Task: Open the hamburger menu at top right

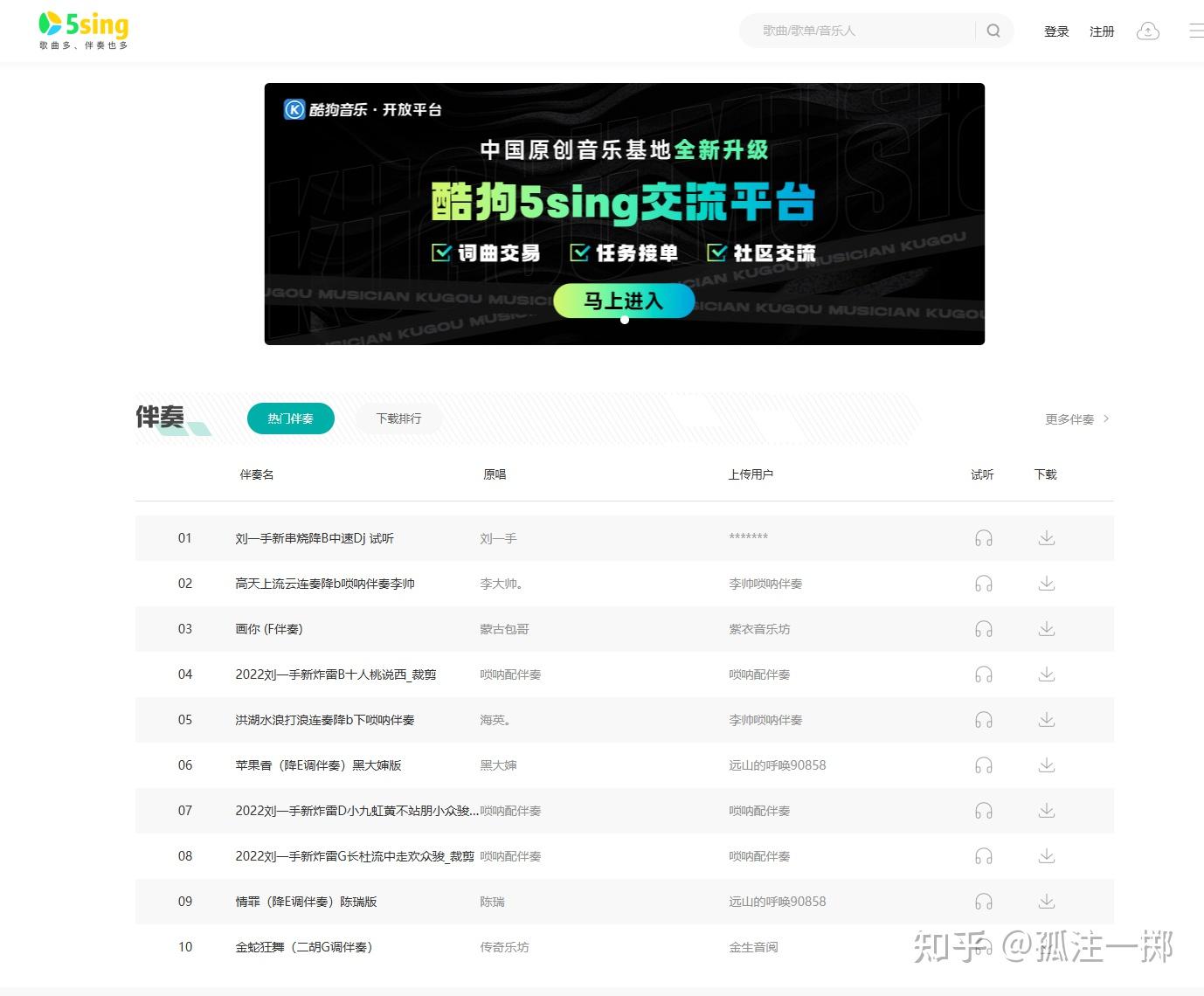Action: [1195, 30]
